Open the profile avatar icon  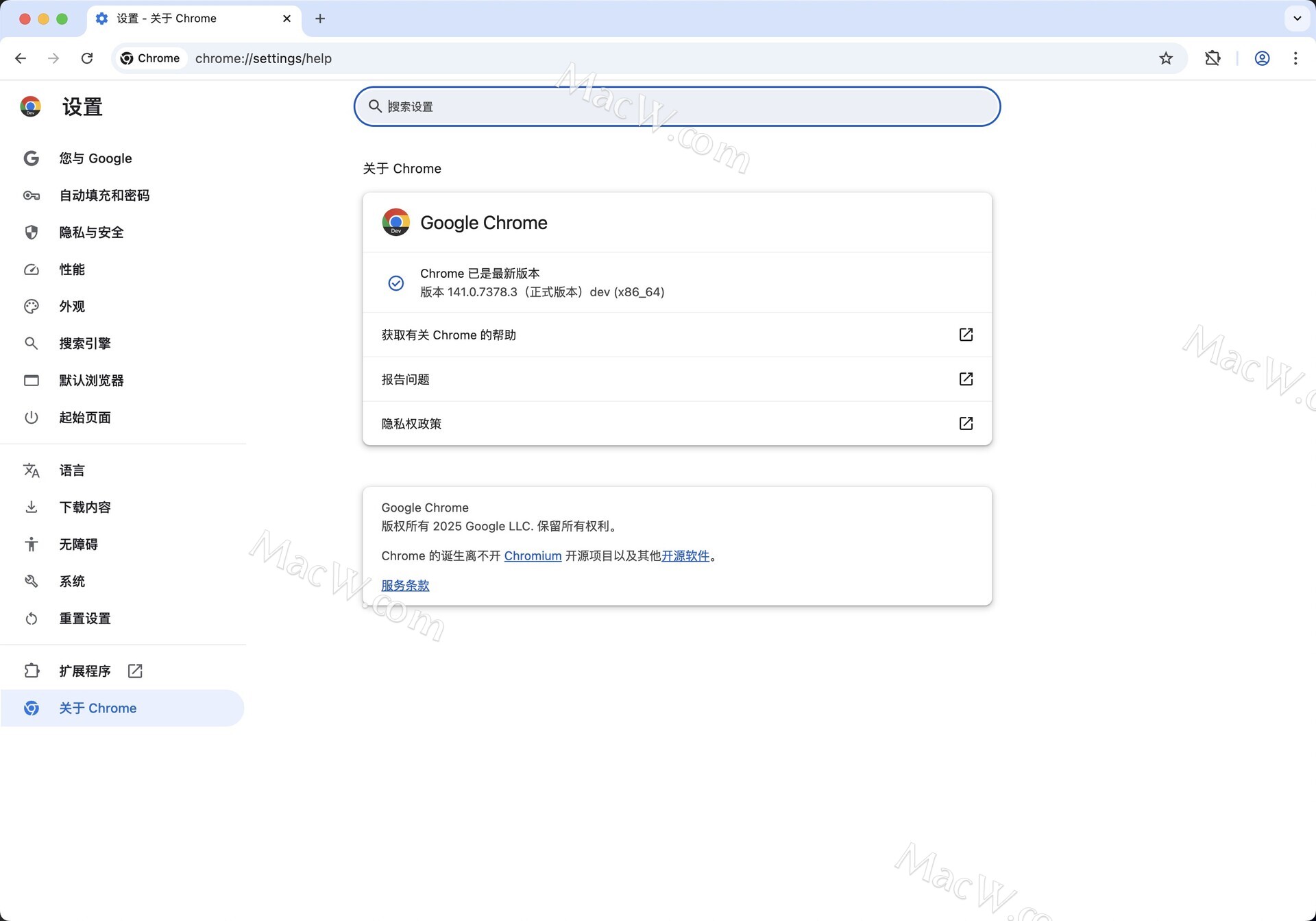1262,58
